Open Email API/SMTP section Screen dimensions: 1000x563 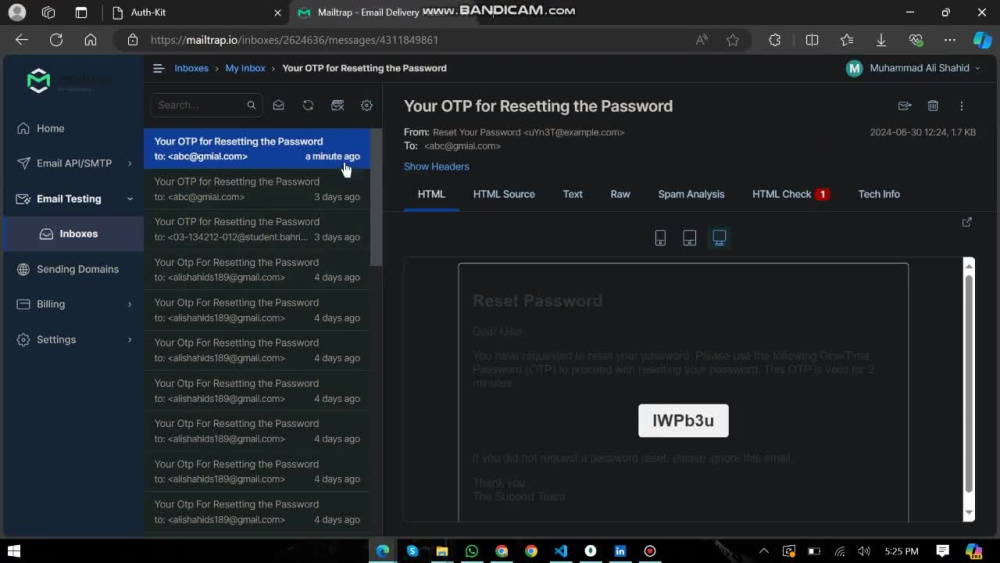[74, 163]
